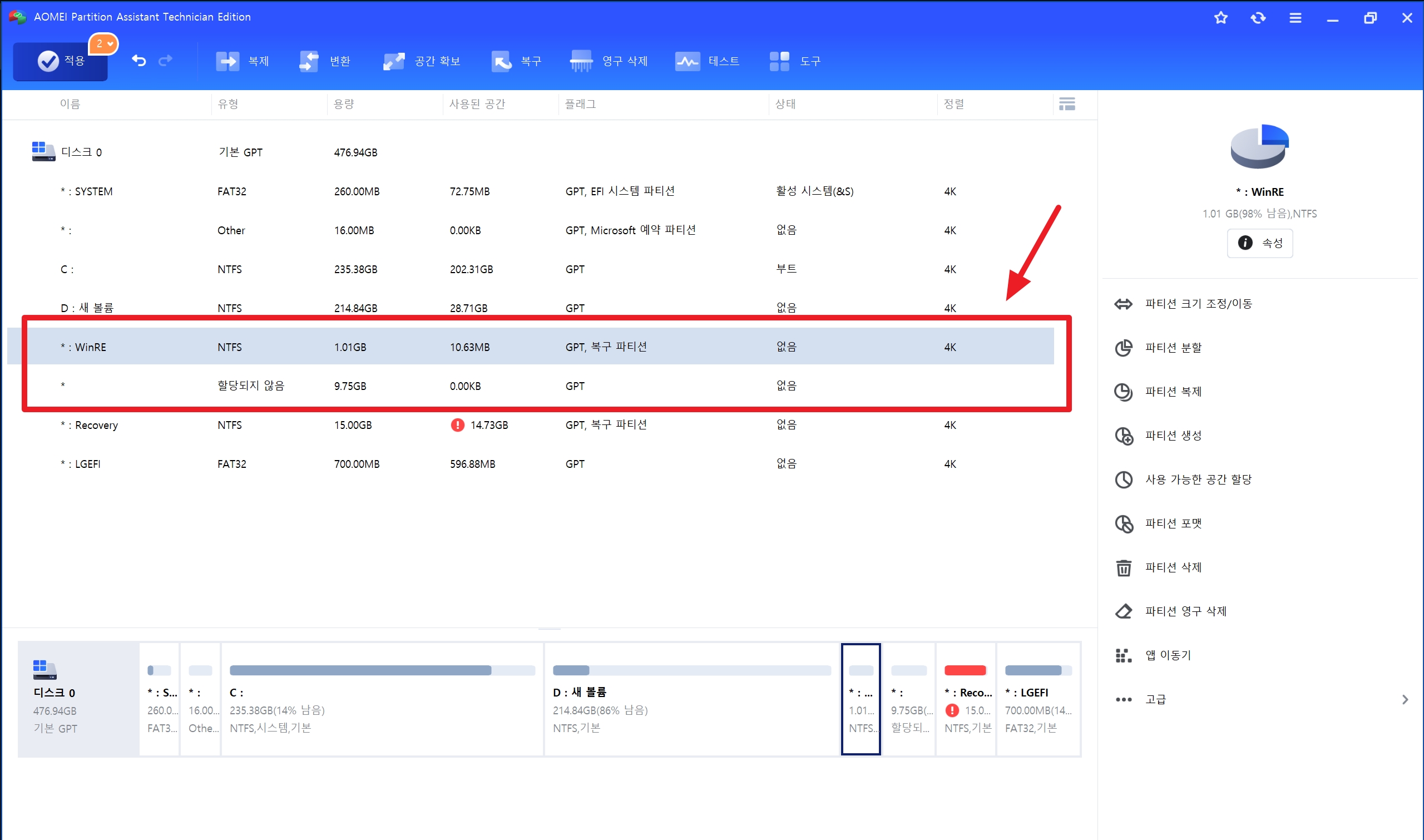
Task: Click the 적용 apply button
Action: pos(61,61)
